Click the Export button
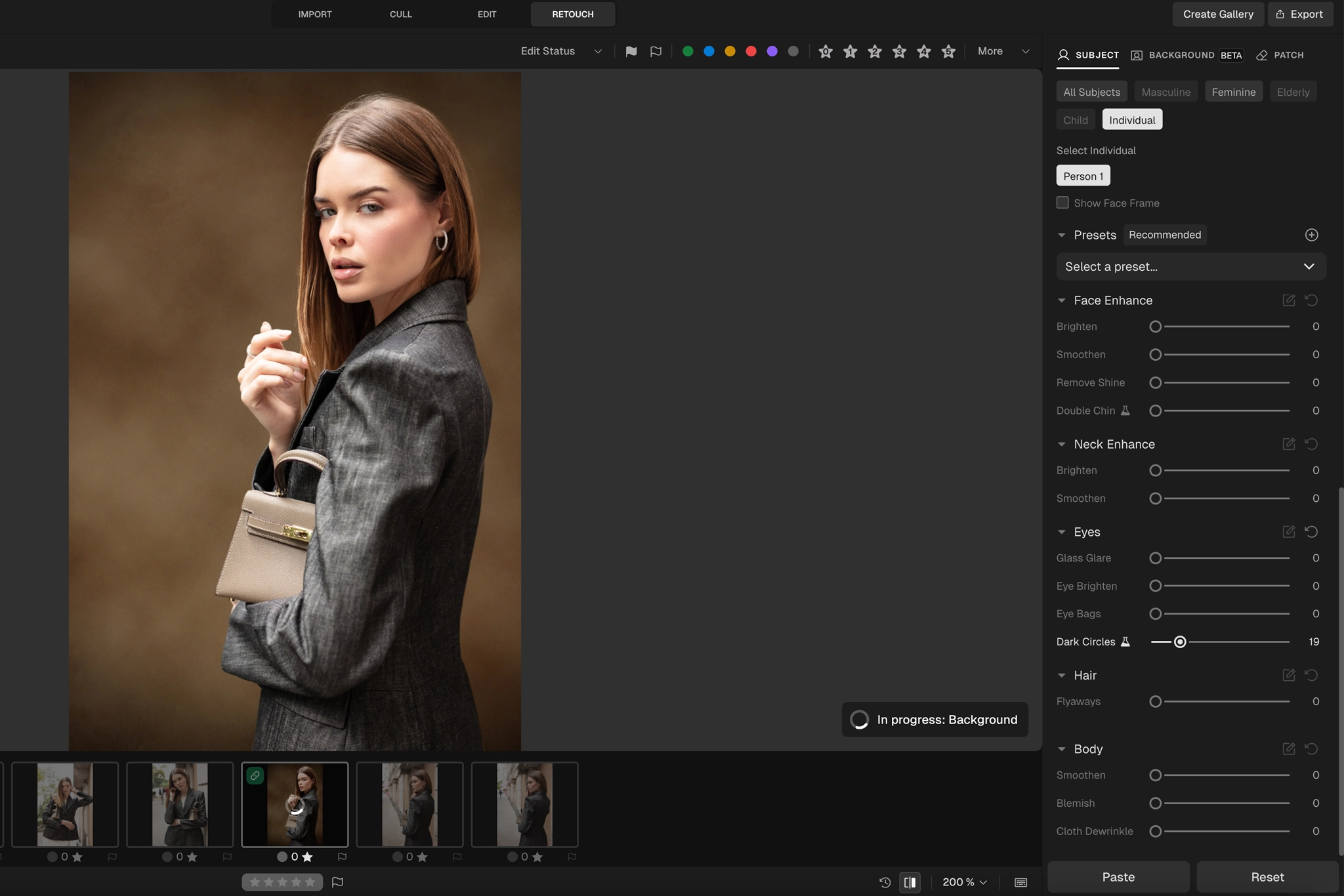 point(1299,14)
